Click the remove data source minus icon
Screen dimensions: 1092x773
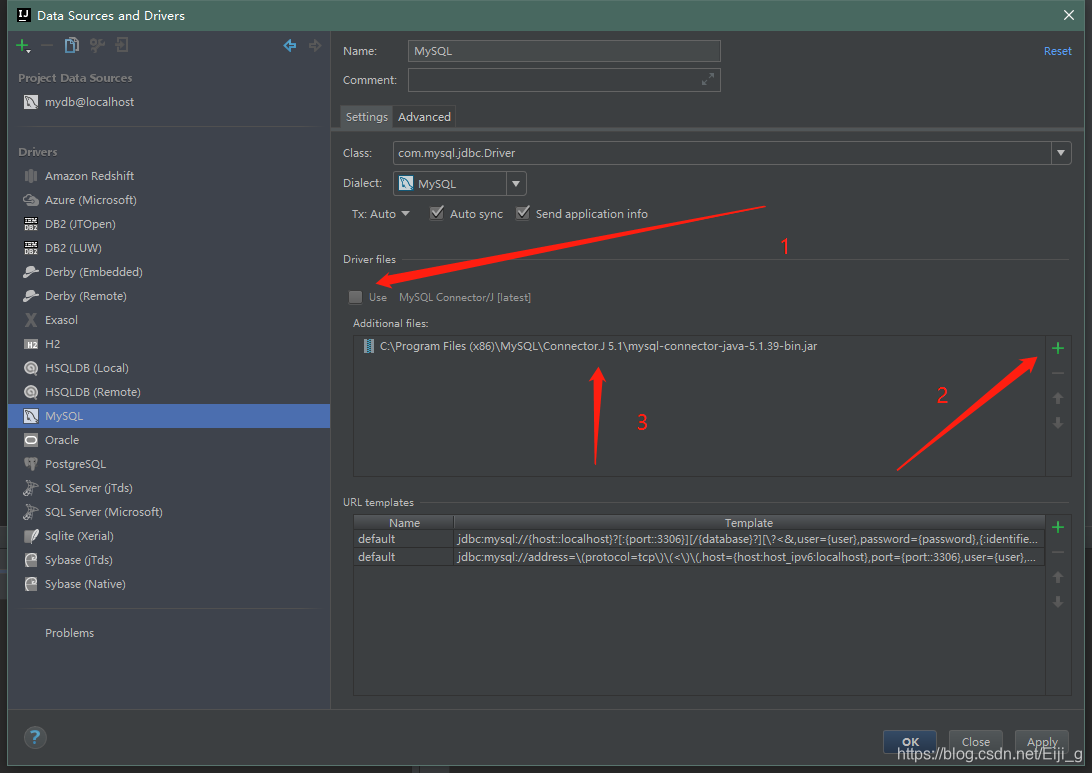[x=47, y=46]
